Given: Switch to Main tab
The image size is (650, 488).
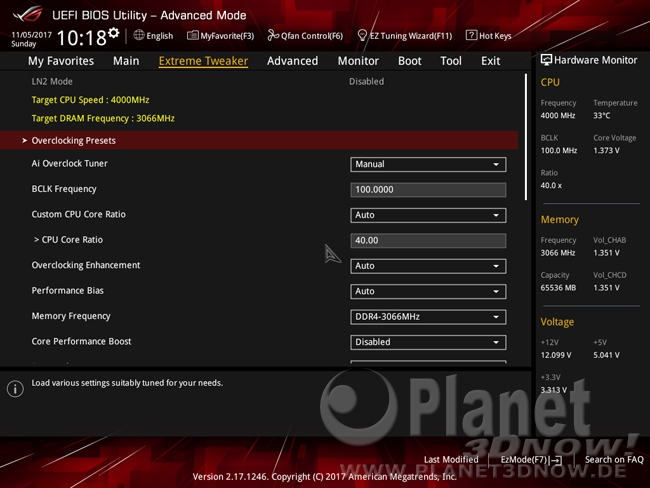Looking at the screenshot, I should (x=126, y=61).
